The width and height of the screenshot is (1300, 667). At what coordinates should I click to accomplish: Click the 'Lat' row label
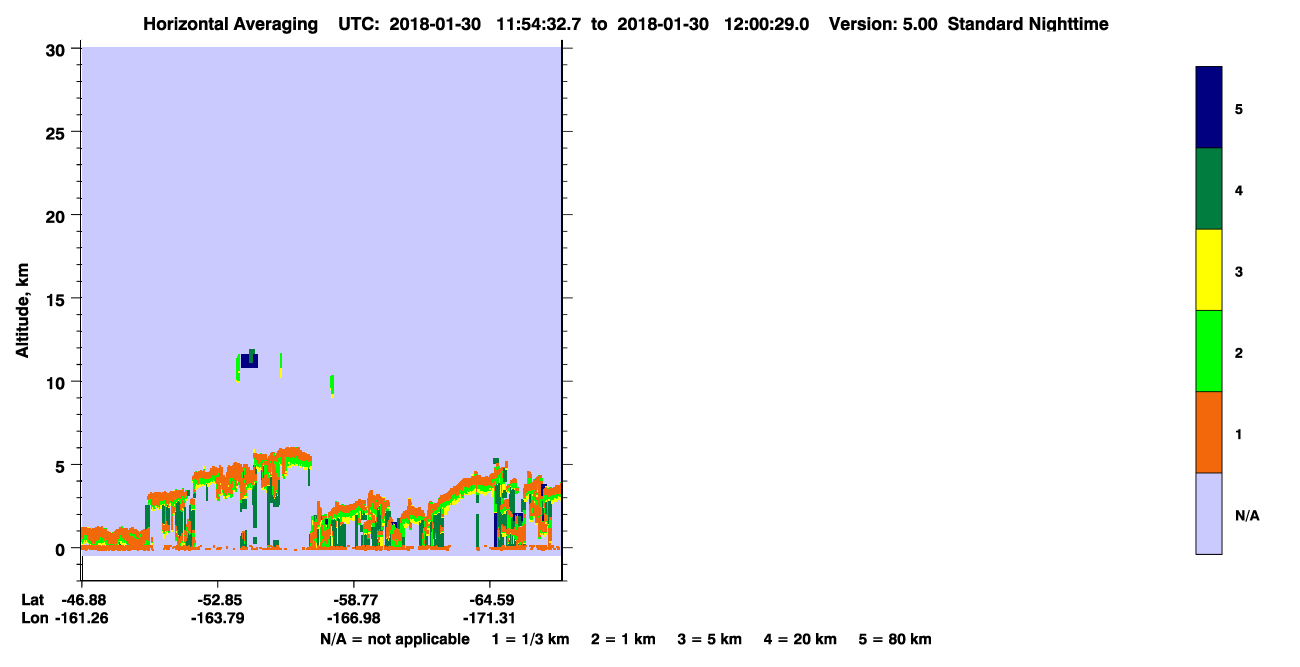pos(32,600)
